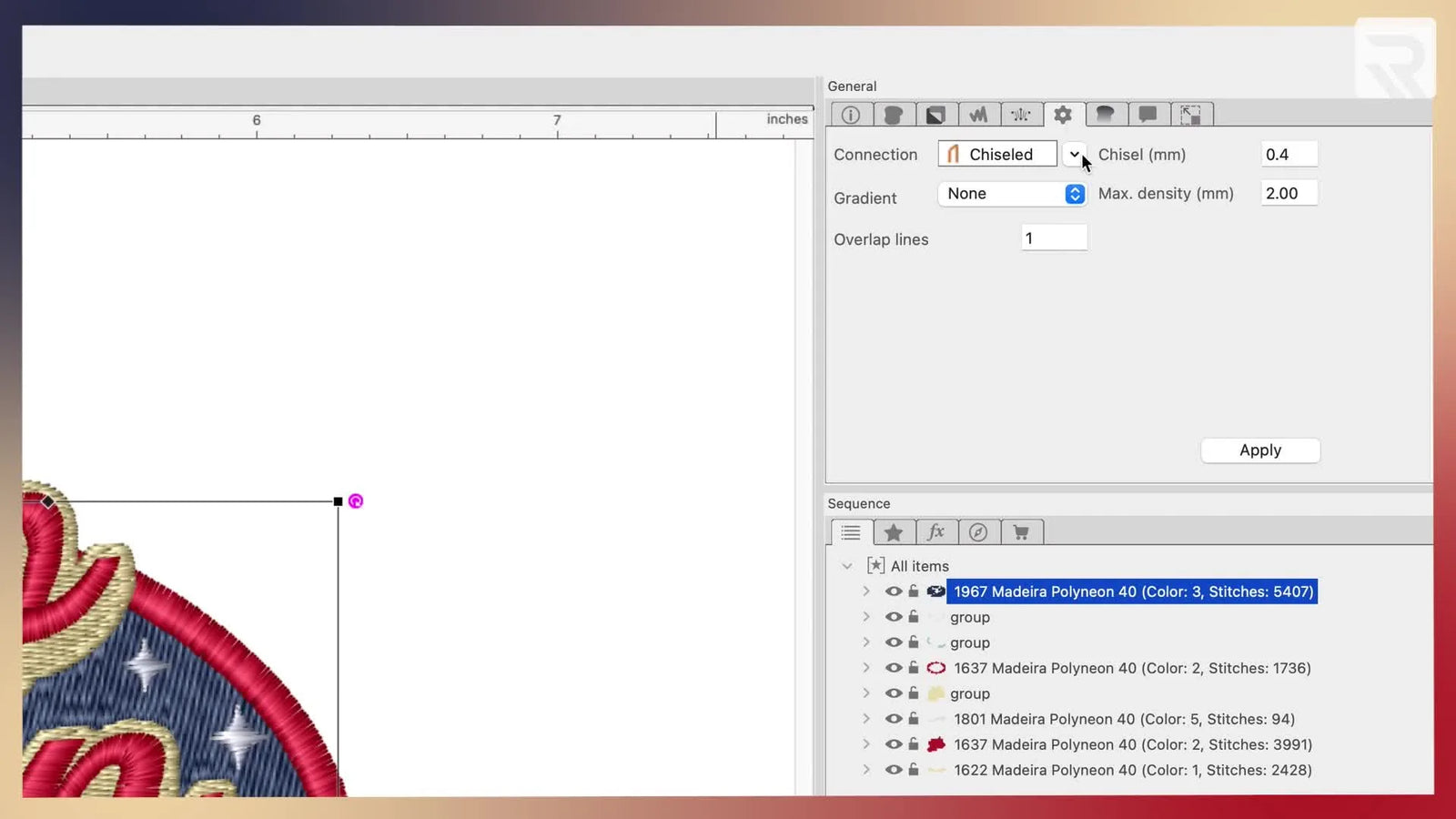Open the info tab with the circled i icon
Image resolution: width=1456 pixels, height=819 pixels.
tap(851, 115)
